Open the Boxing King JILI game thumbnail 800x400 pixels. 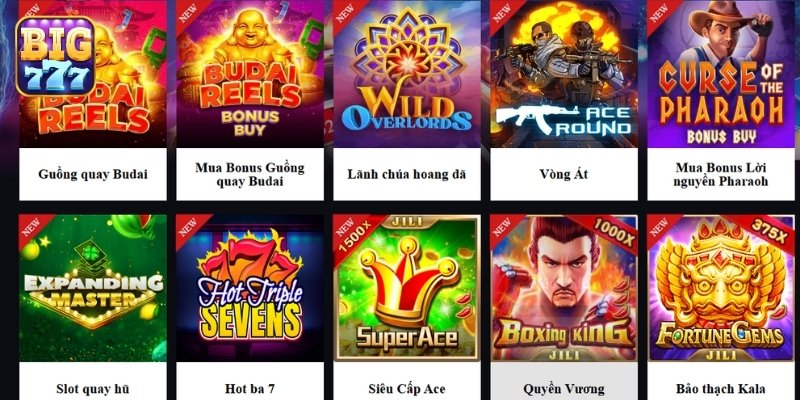point(564,288)
